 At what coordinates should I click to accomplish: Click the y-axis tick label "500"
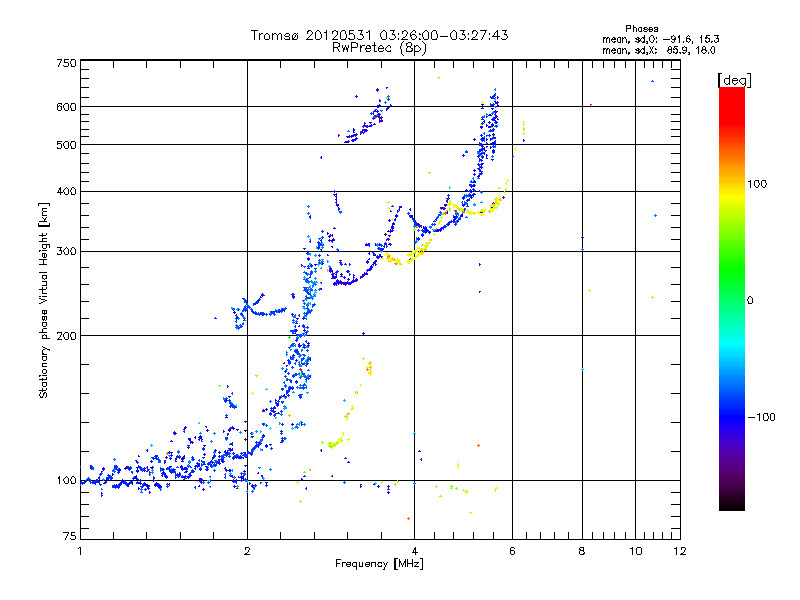click(x=67, y=145)
